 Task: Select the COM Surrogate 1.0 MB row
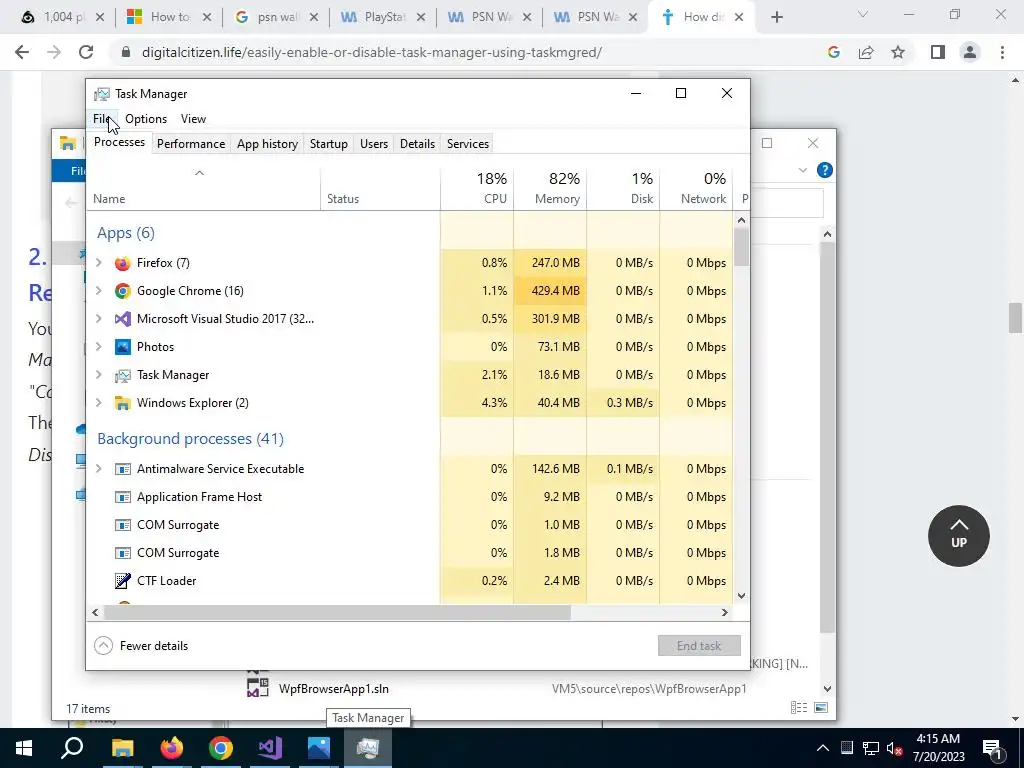click(x=409, y=525)
